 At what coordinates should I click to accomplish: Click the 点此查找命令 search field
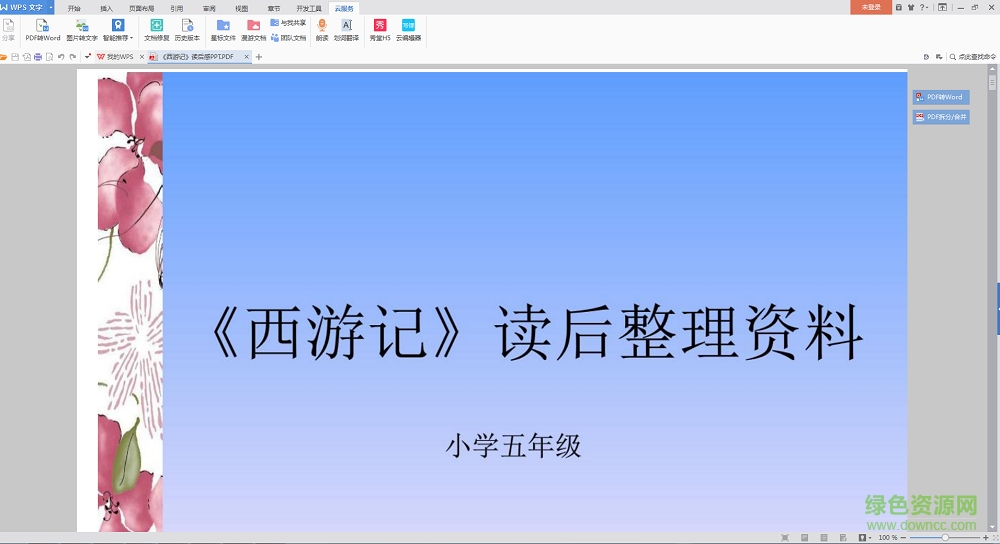pyautogui.click(x=973, y=57)
